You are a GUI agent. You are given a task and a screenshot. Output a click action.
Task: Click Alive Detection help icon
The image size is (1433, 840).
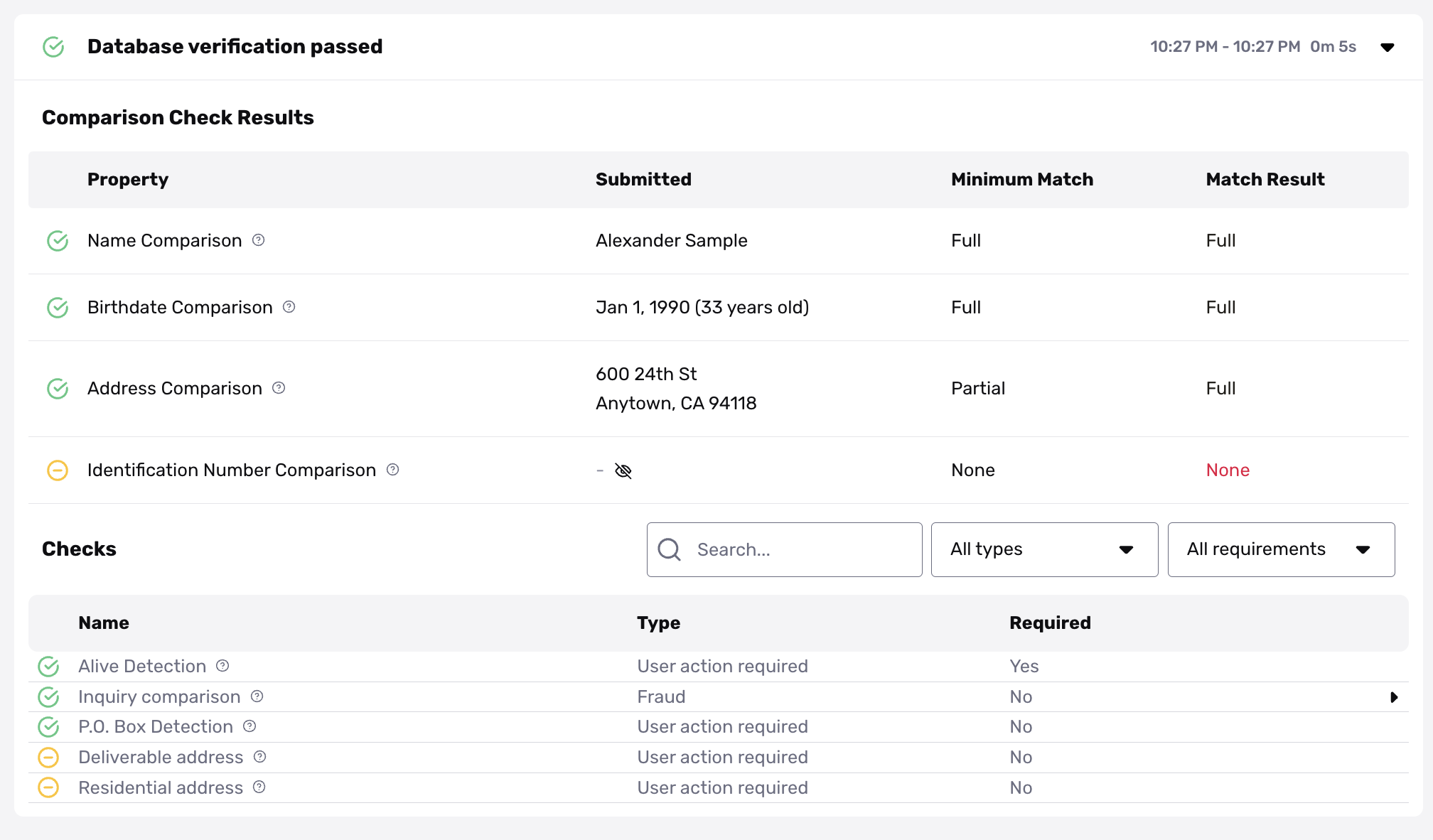[222, 666]
